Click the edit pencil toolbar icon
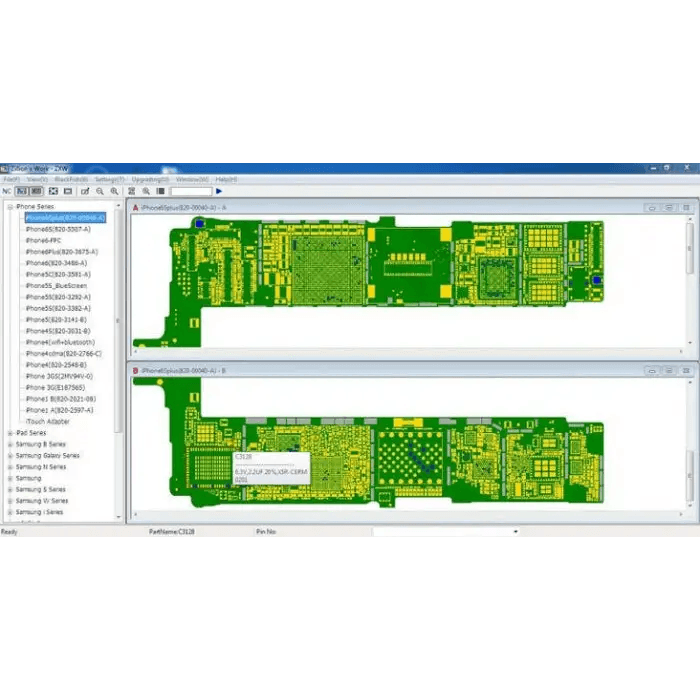The height and width of the screenshot is (700, 700). 85,191
